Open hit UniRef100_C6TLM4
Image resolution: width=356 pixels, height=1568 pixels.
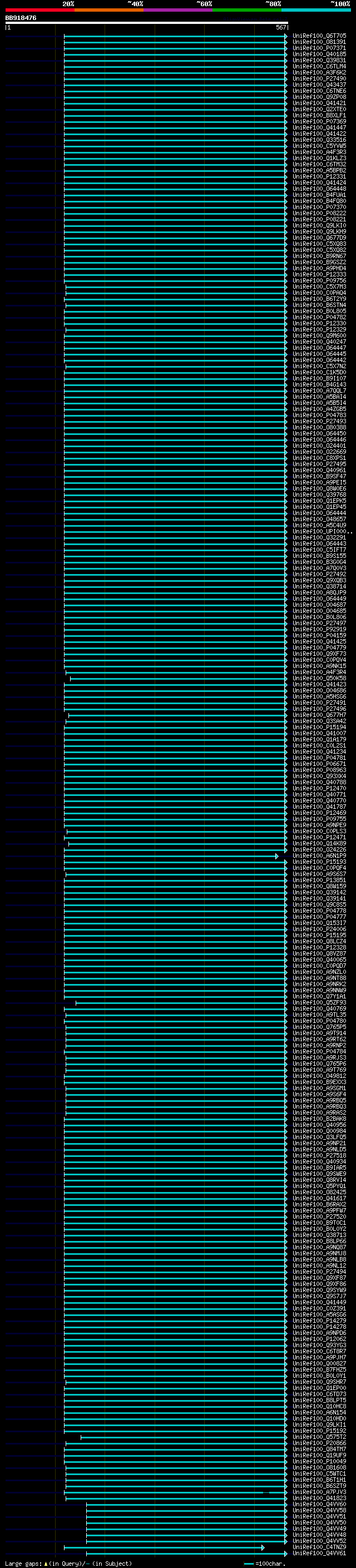point(319,66)
